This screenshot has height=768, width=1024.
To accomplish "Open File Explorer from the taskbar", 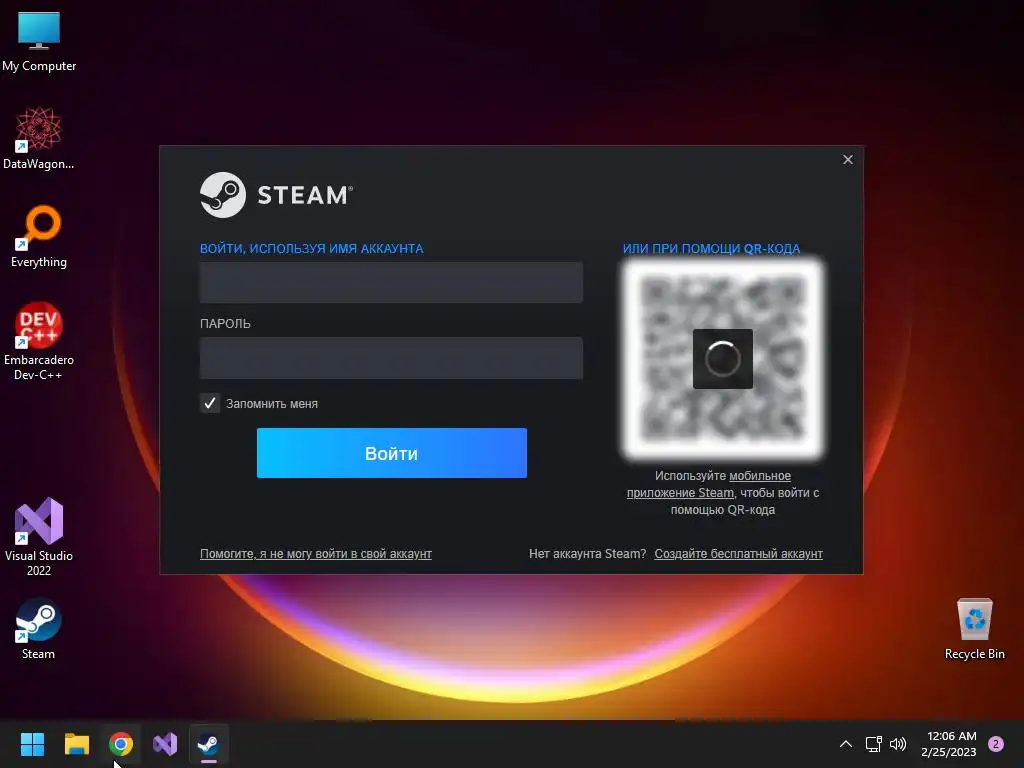I will 76,744.
